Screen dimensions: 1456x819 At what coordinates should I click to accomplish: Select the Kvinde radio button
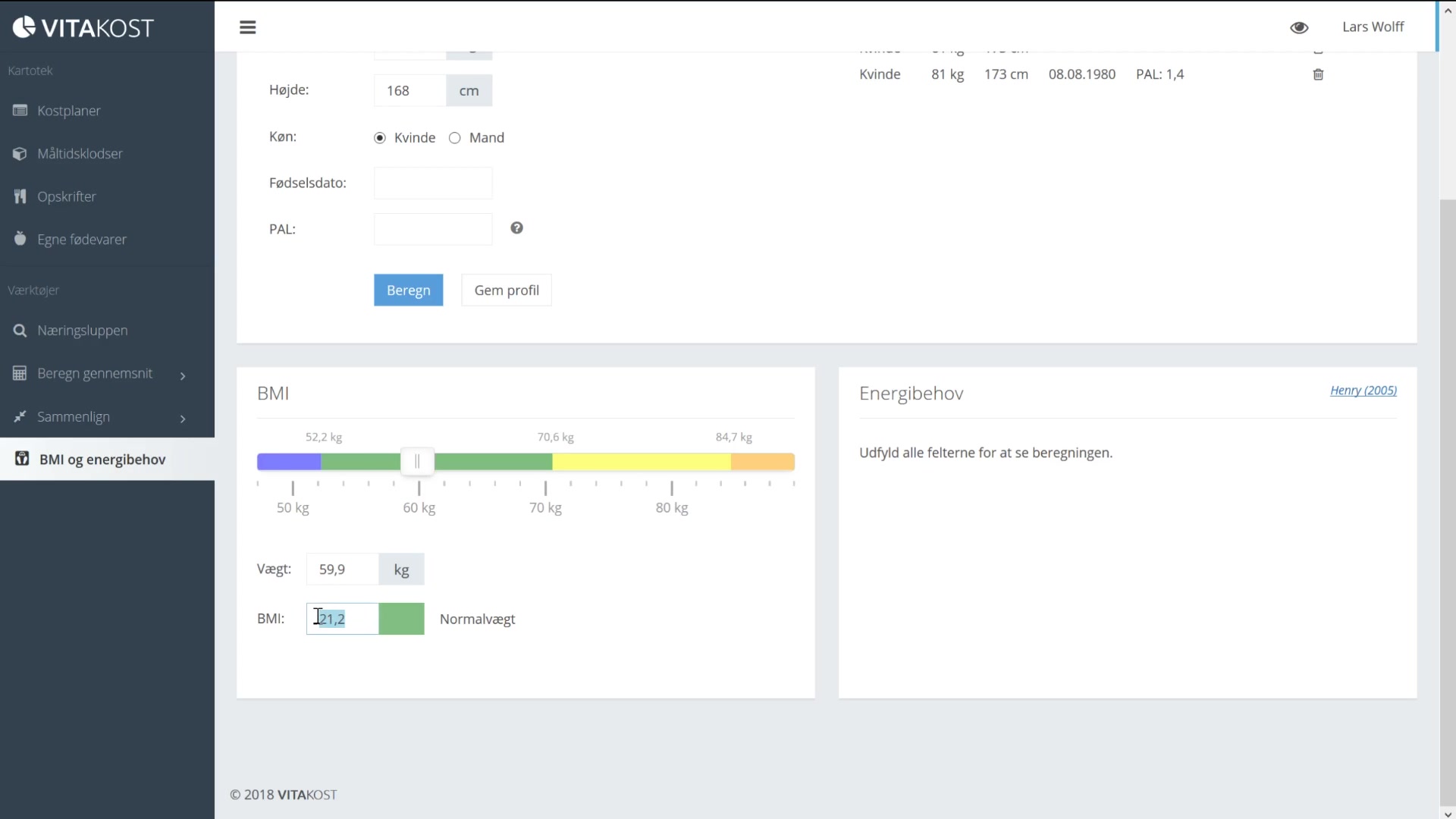click(x=380, y=138)
